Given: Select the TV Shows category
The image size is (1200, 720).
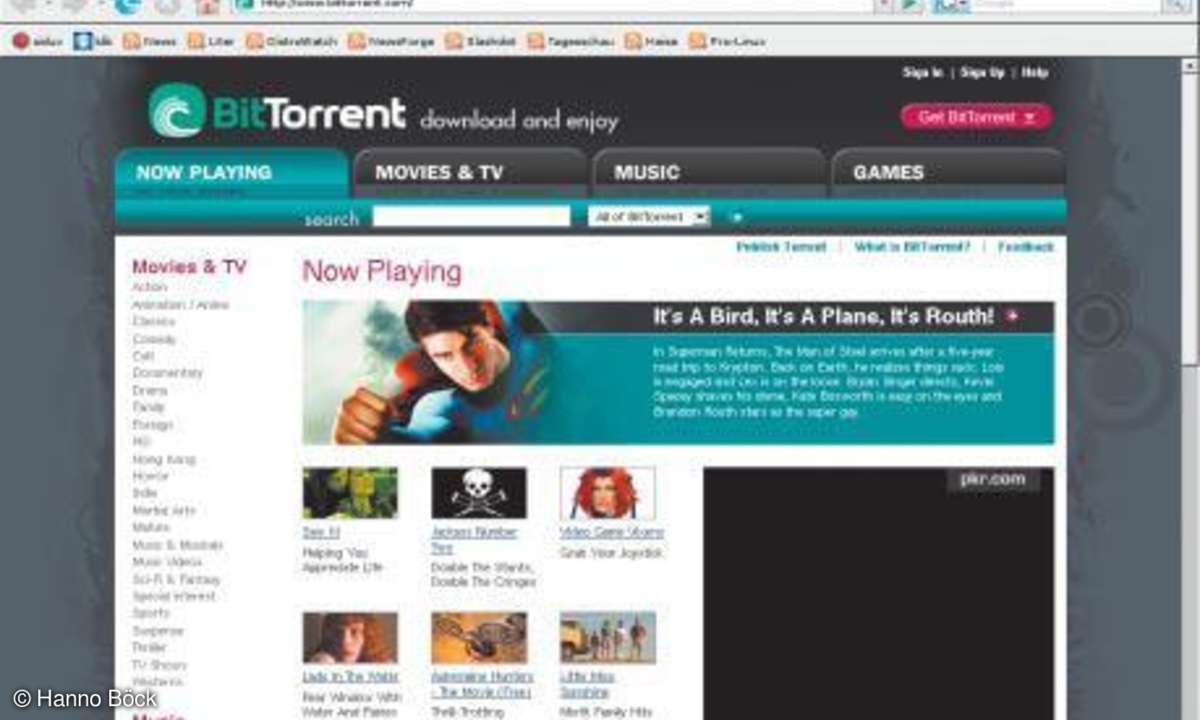Looking at the screenshot, I should tap(159, 665).
